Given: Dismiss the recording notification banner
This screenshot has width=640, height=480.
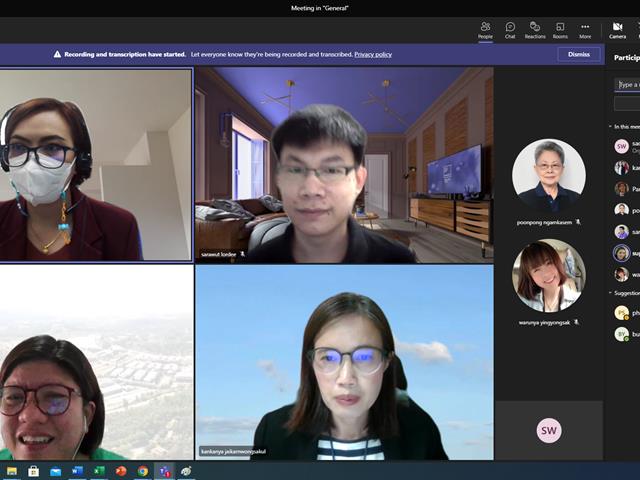Looking at the screenshot, I should (x=579, y=54).
